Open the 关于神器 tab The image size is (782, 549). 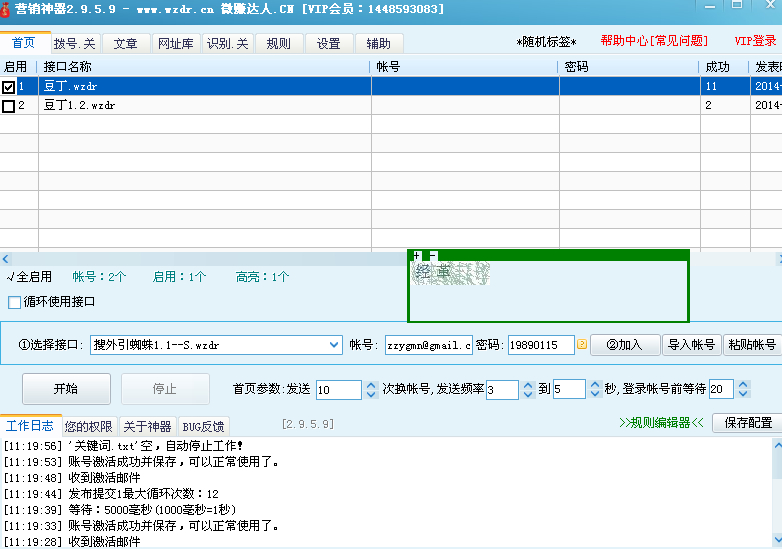point(147,427)
